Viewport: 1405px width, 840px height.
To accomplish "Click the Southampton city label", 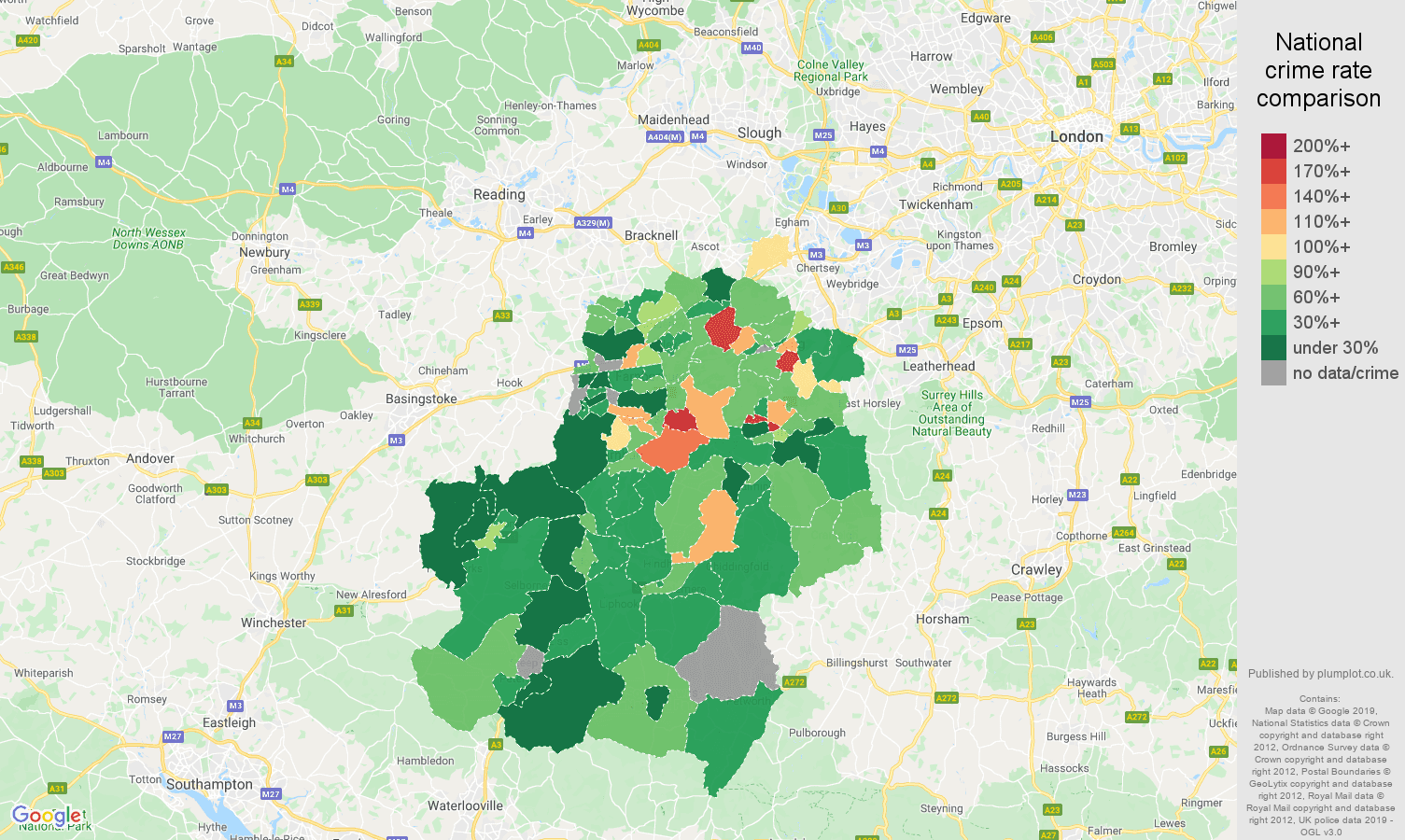I will click(209, 784).
